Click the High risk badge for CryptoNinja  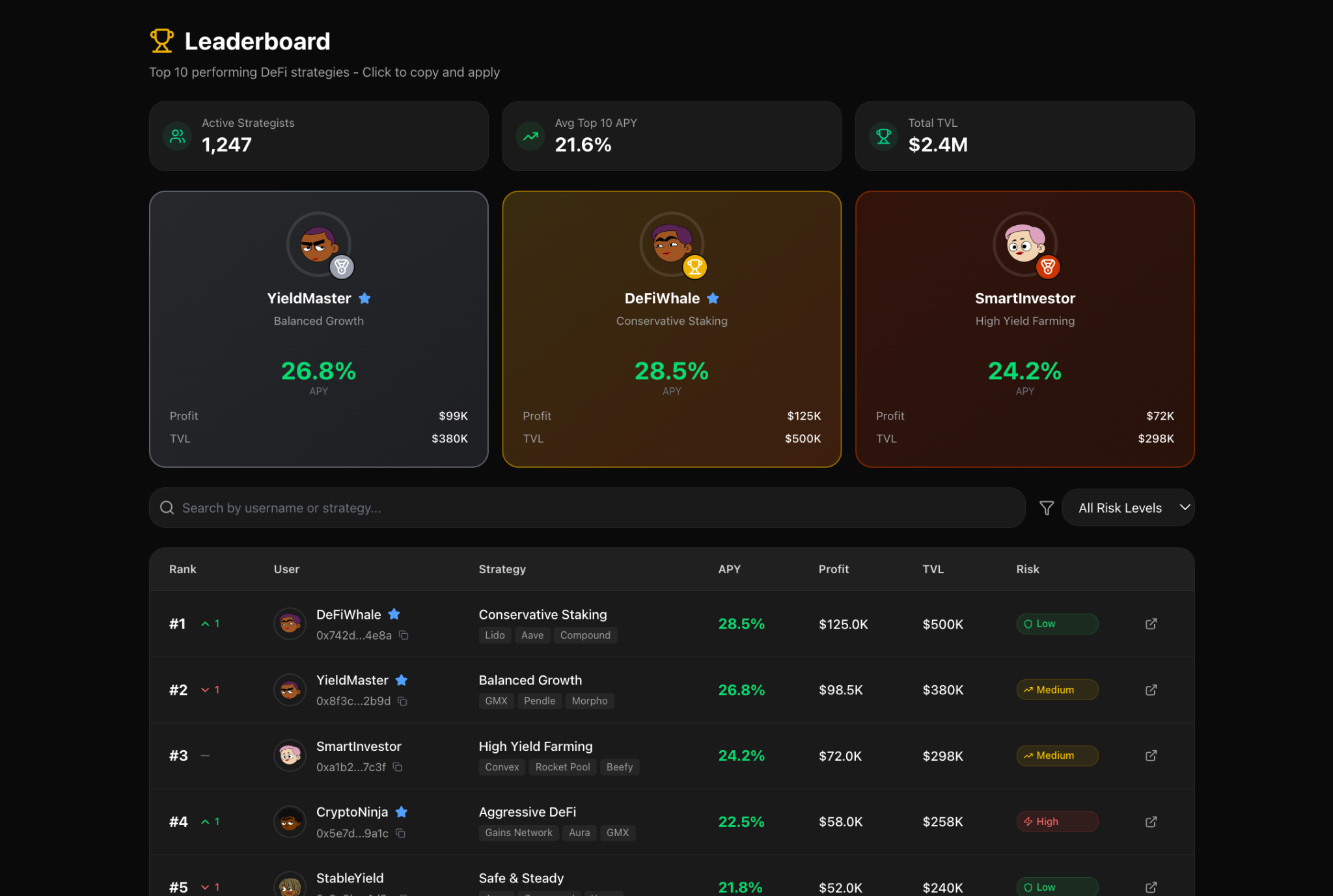(x=1056, y=822)
